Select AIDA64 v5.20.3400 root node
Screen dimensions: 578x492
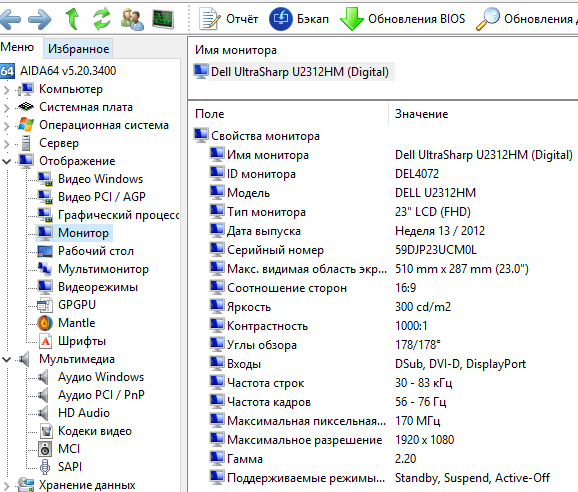click(68, 70)
